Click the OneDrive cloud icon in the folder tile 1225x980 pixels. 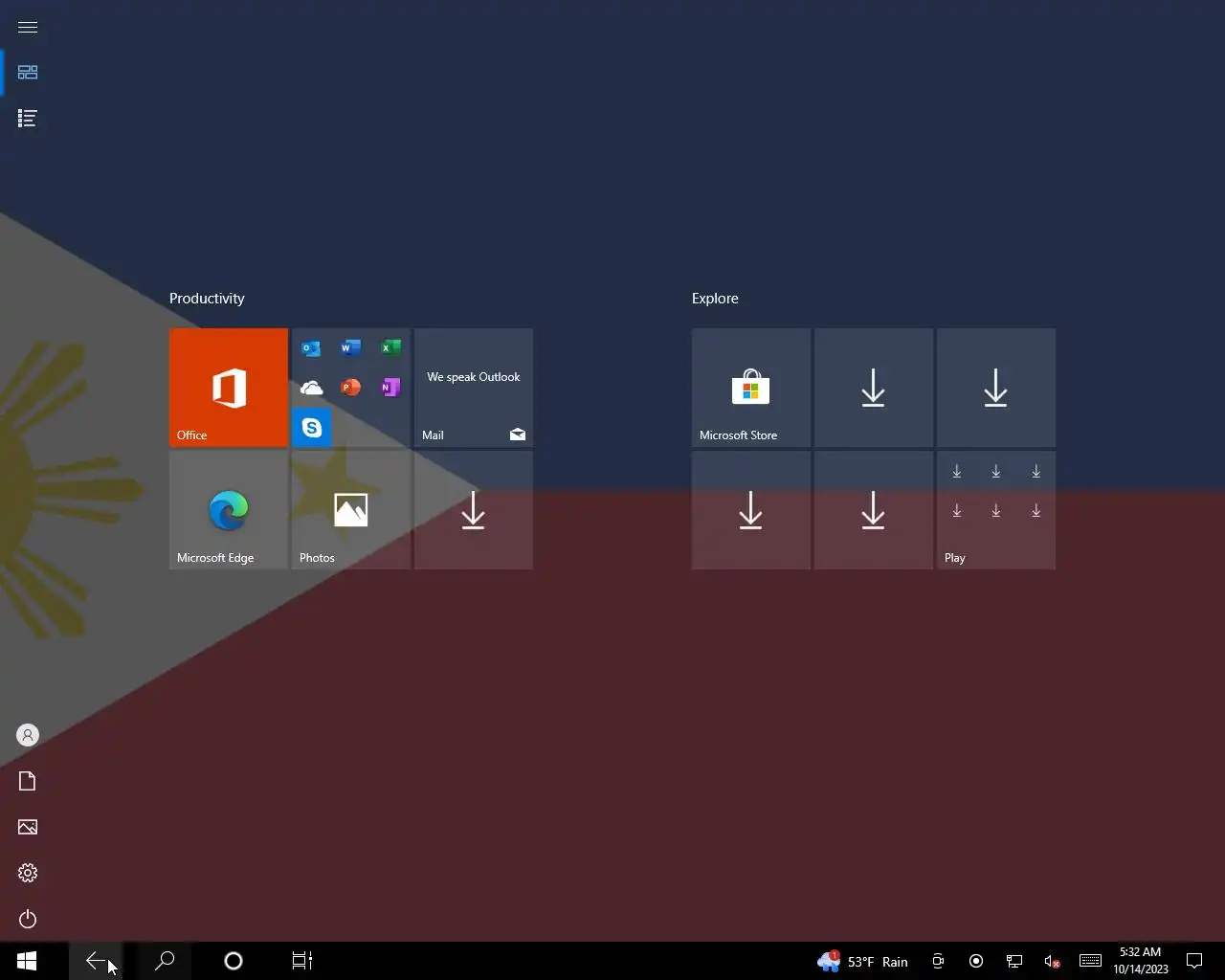click(x=311, y=388)
